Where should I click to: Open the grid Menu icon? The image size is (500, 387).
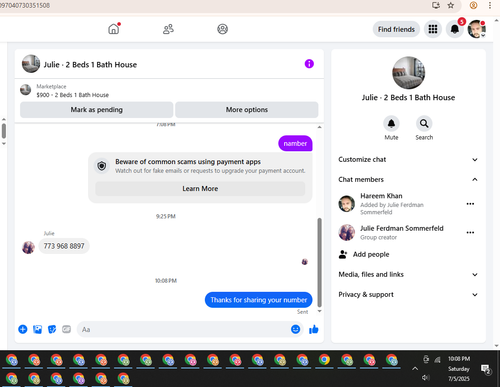(x=433, y=29)
